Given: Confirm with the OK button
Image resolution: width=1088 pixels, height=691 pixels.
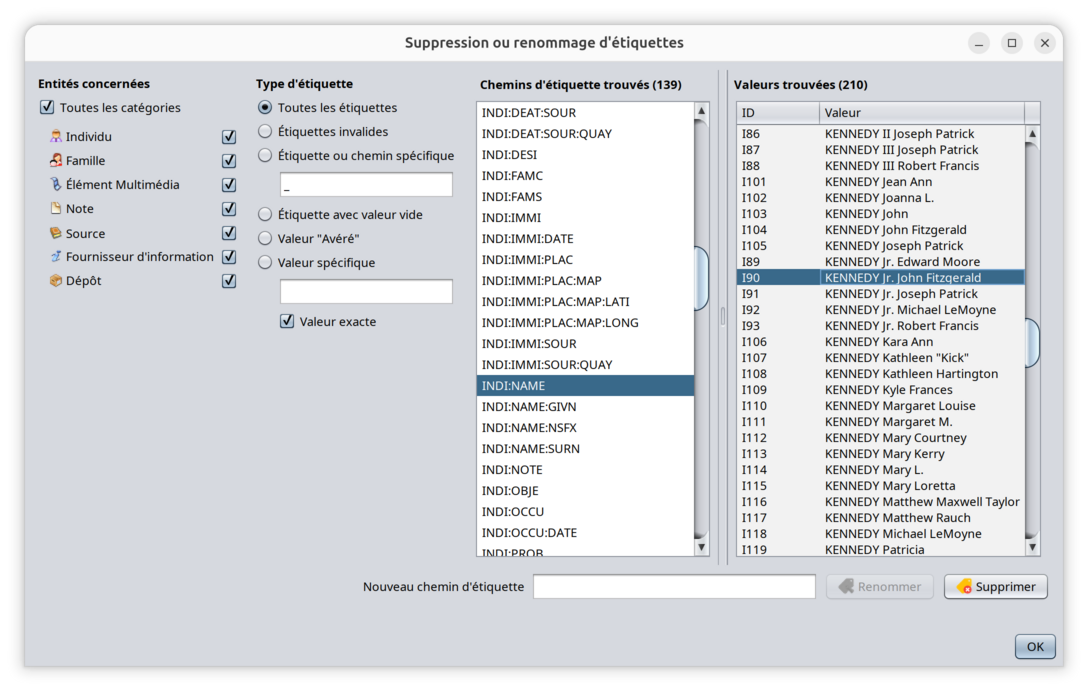Looking at the screenshot, I should pos(1034,647).
